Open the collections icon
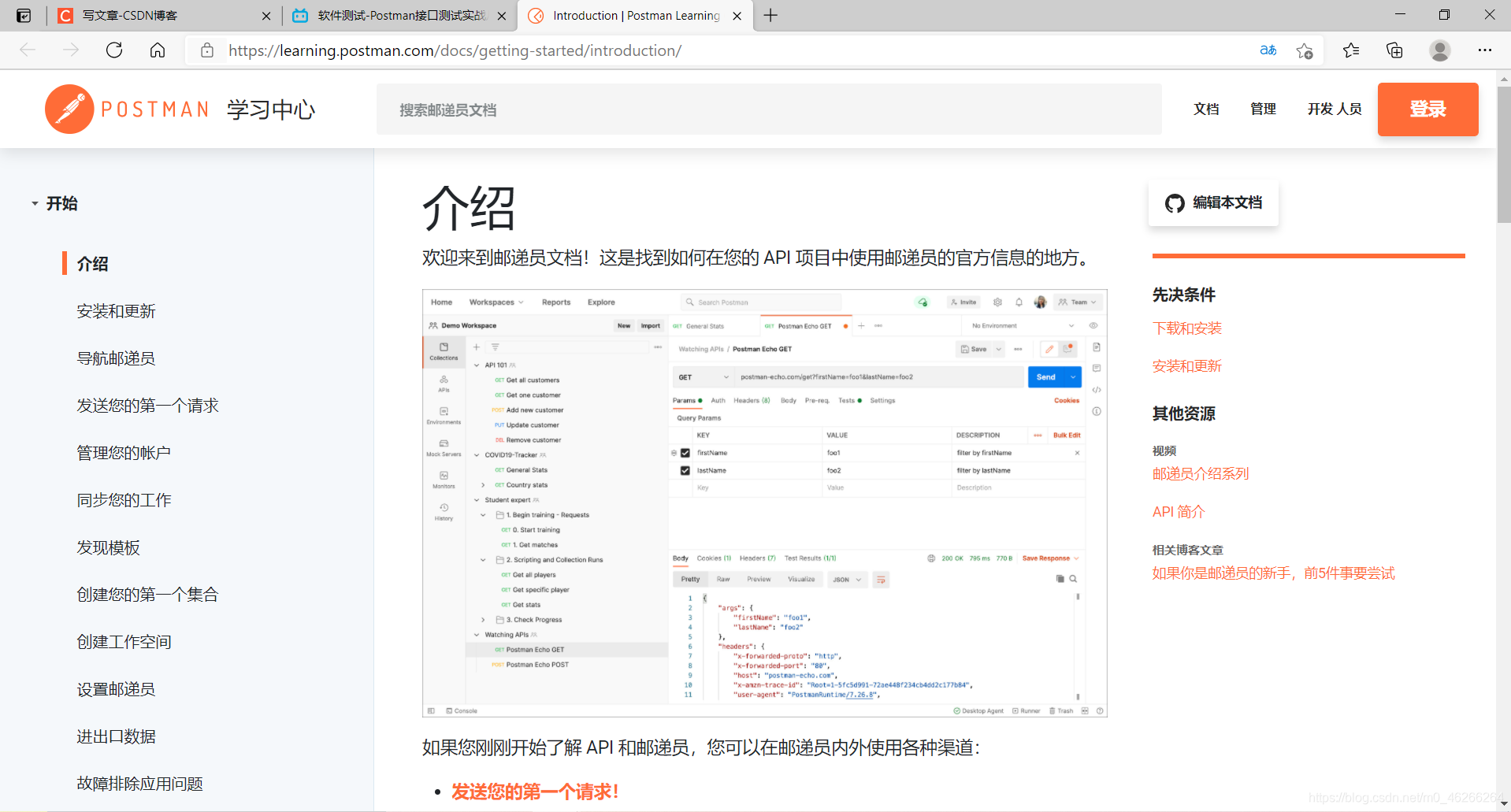 (x=1394, y=50)
